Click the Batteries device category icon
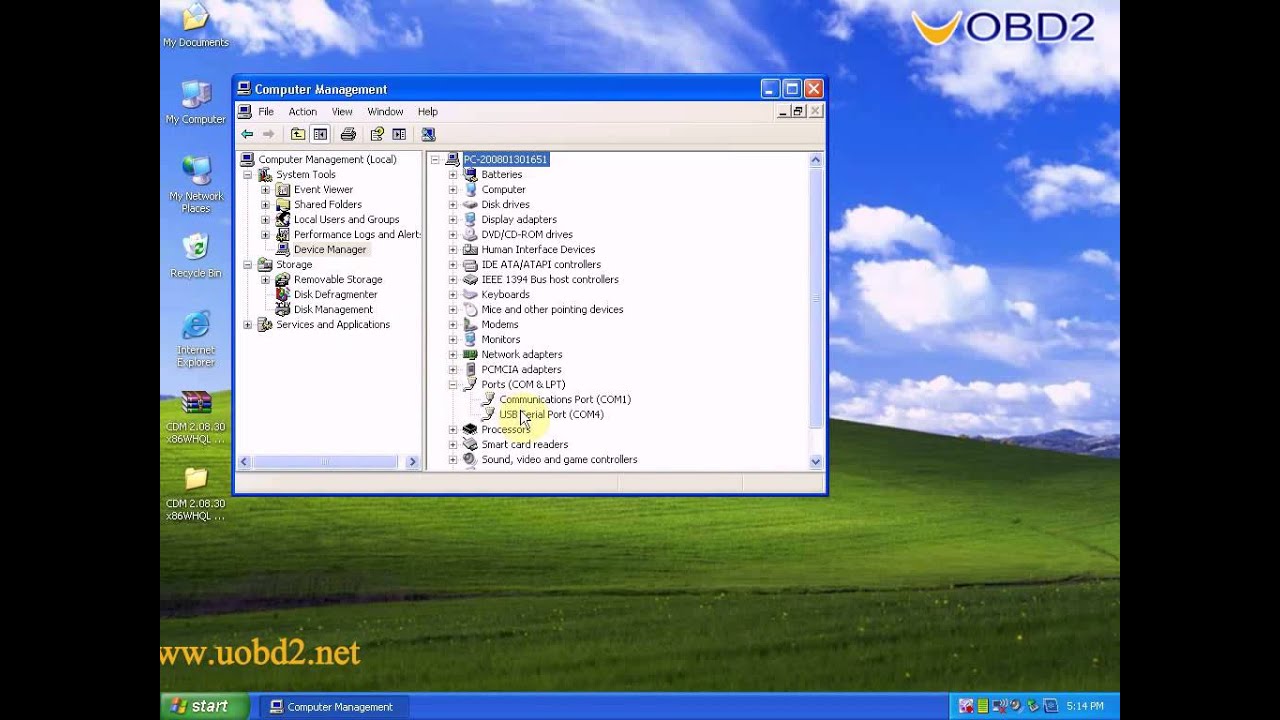The width and height of the screenshot is (1280, 720). [x=470, y=174]
